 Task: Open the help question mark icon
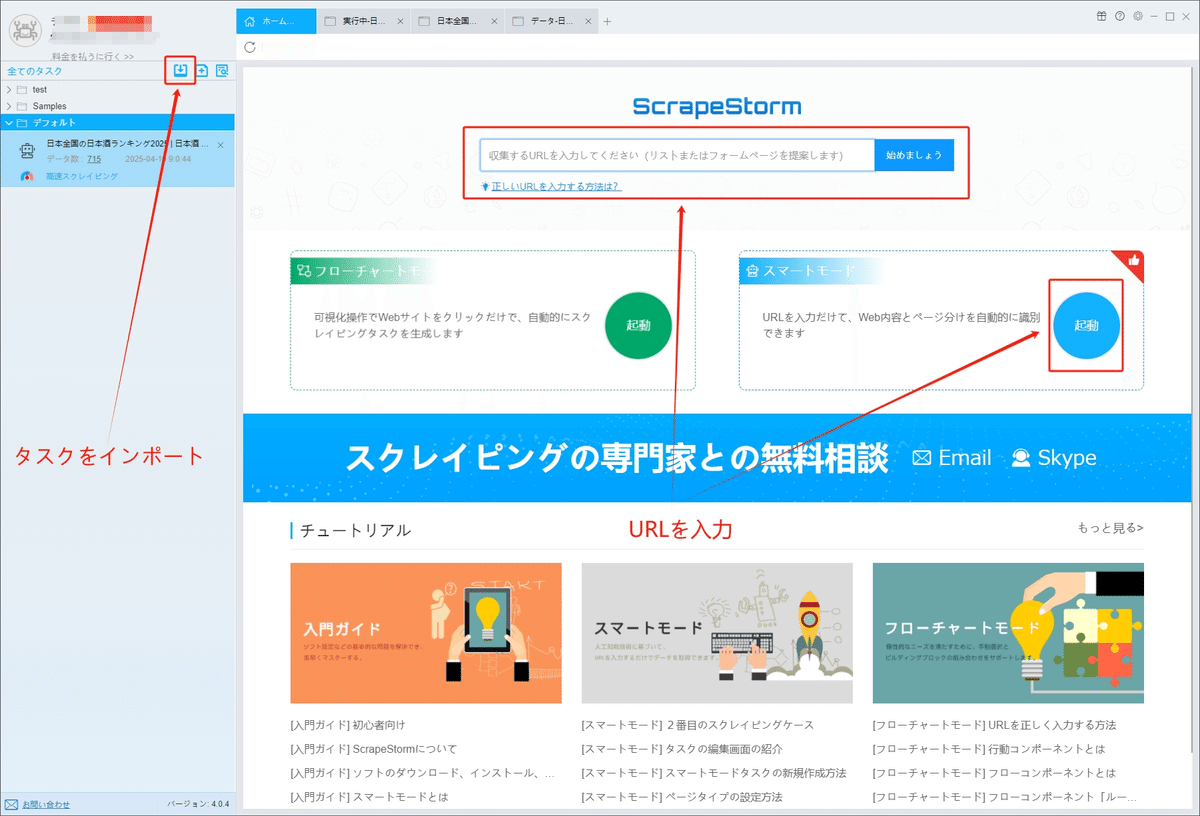1120,16
